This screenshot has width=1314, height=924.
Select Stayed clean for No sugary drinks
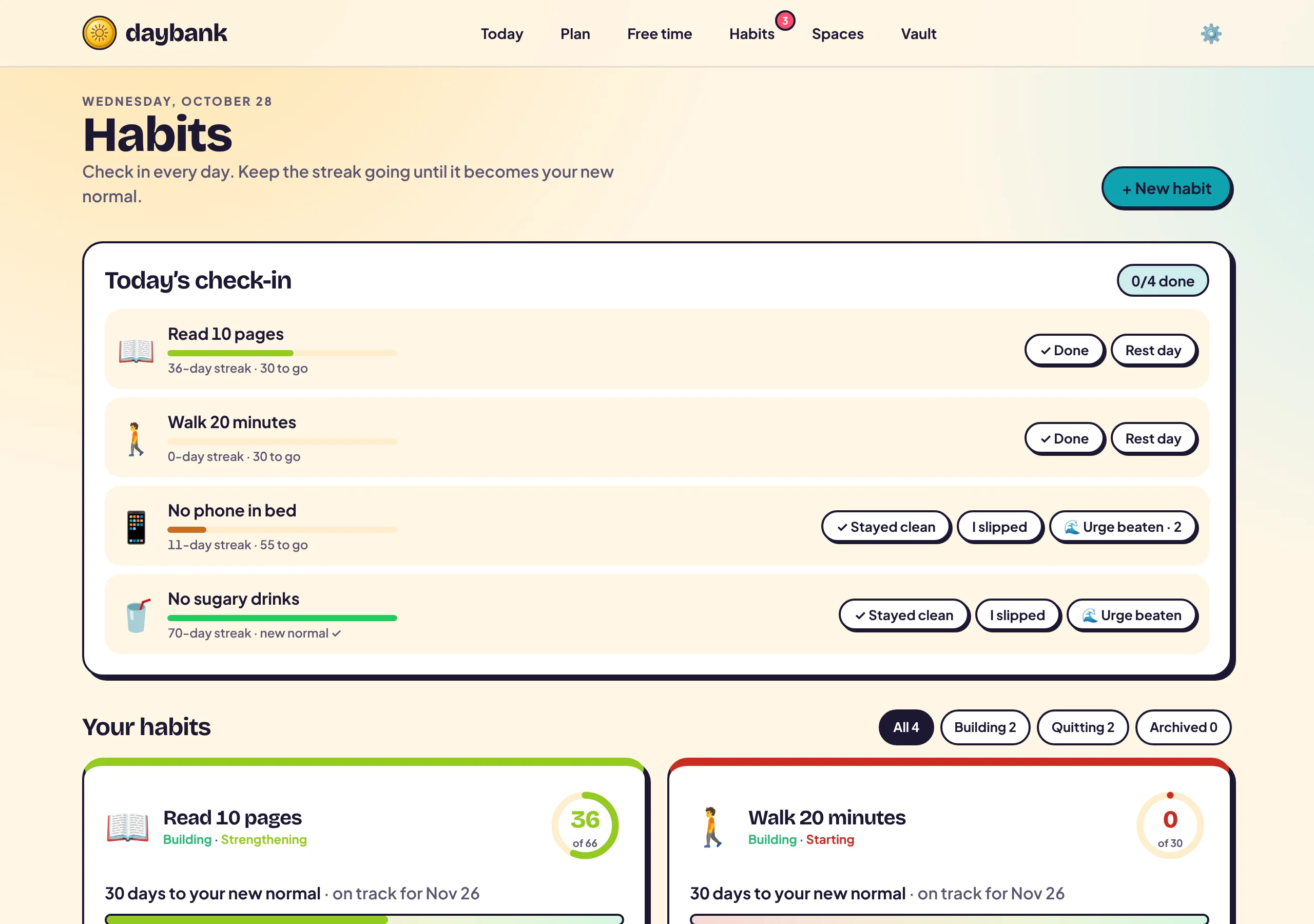904,615
